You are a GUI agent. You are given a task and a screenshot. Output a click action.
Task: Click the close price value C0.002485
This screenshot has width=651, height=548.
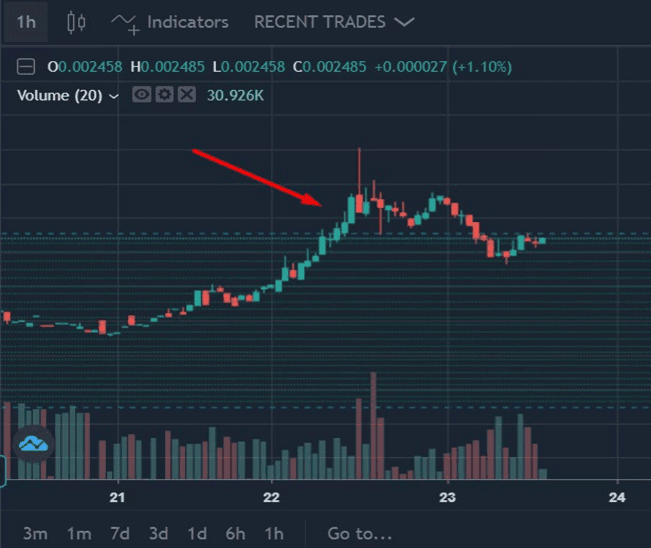coord(330,67)
